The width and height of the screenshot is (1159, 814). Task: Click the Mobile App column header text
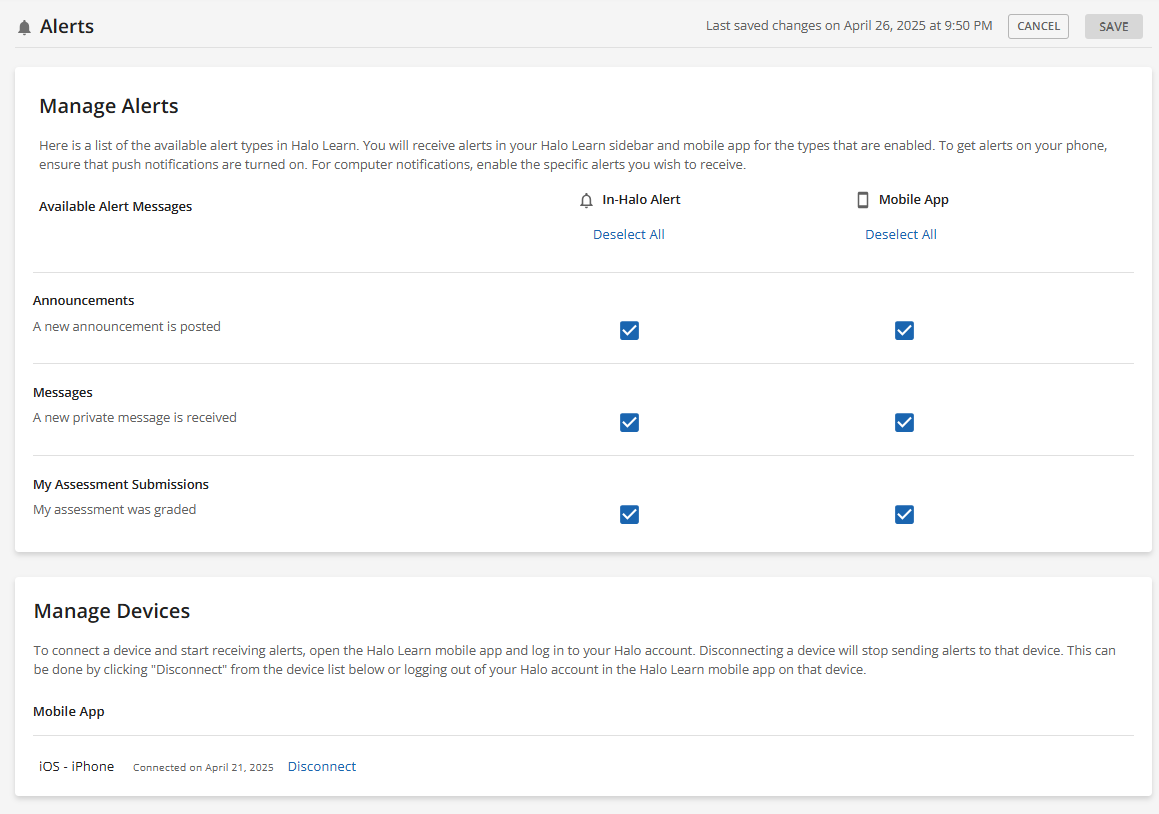click(914, 200)
